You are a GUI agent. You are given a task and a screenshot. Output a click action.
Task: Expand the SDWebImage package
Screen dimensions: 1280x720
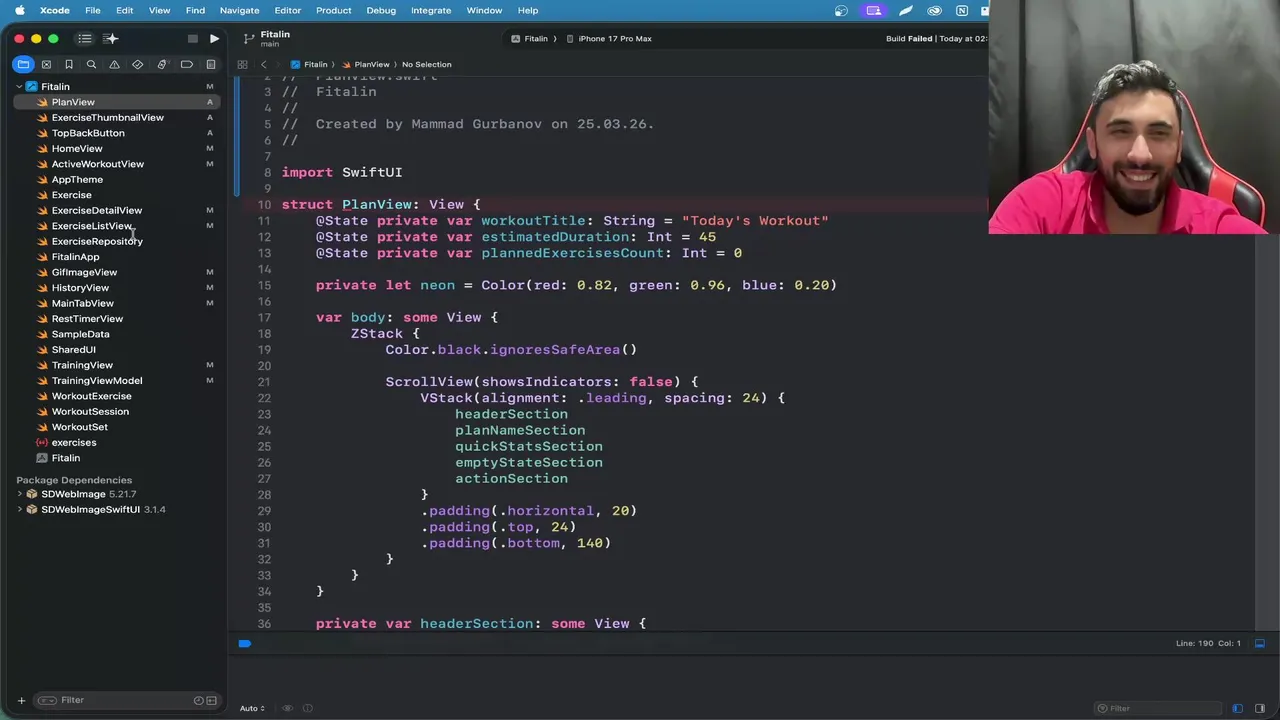coord(19,494)
